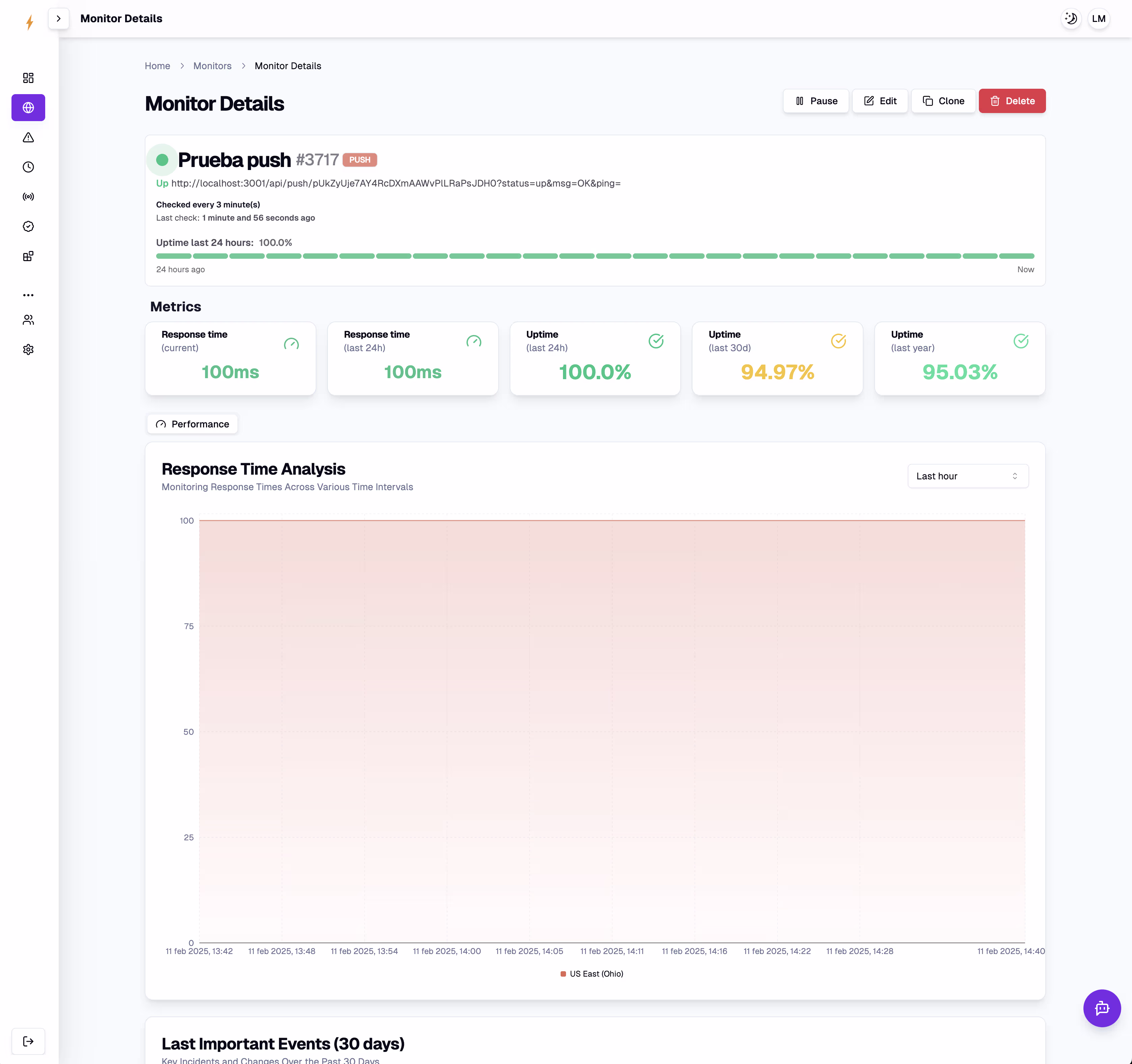Go to Monitors breadcrumb link
The width and height of the screenshot is (1132, 1064).
212,65
